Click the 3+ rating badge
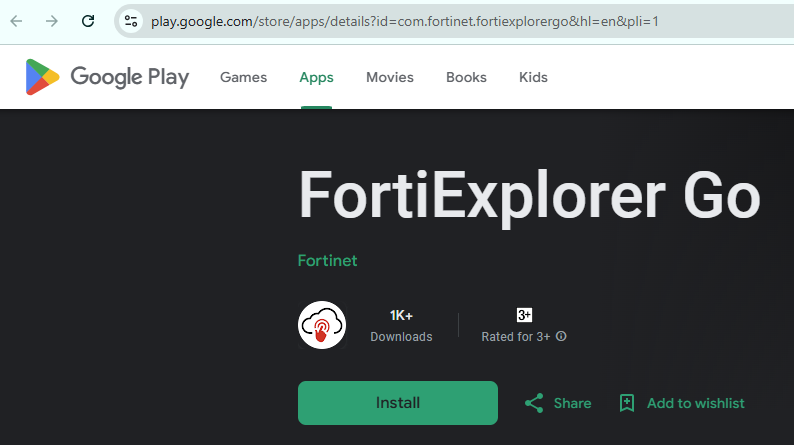Screen dimensions: 794x445 [524, 315]
